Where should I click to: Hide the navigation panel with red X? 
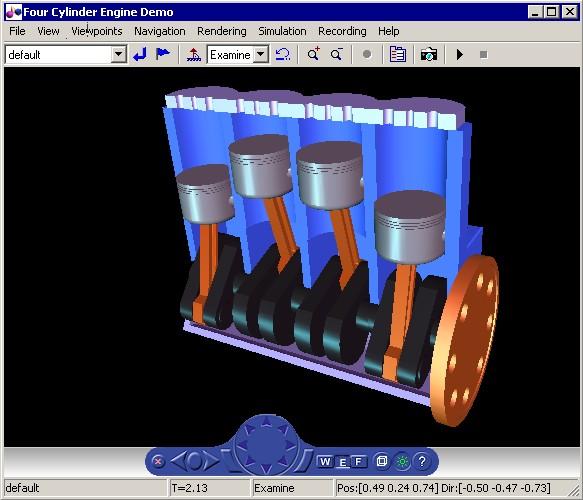(158, 461)
